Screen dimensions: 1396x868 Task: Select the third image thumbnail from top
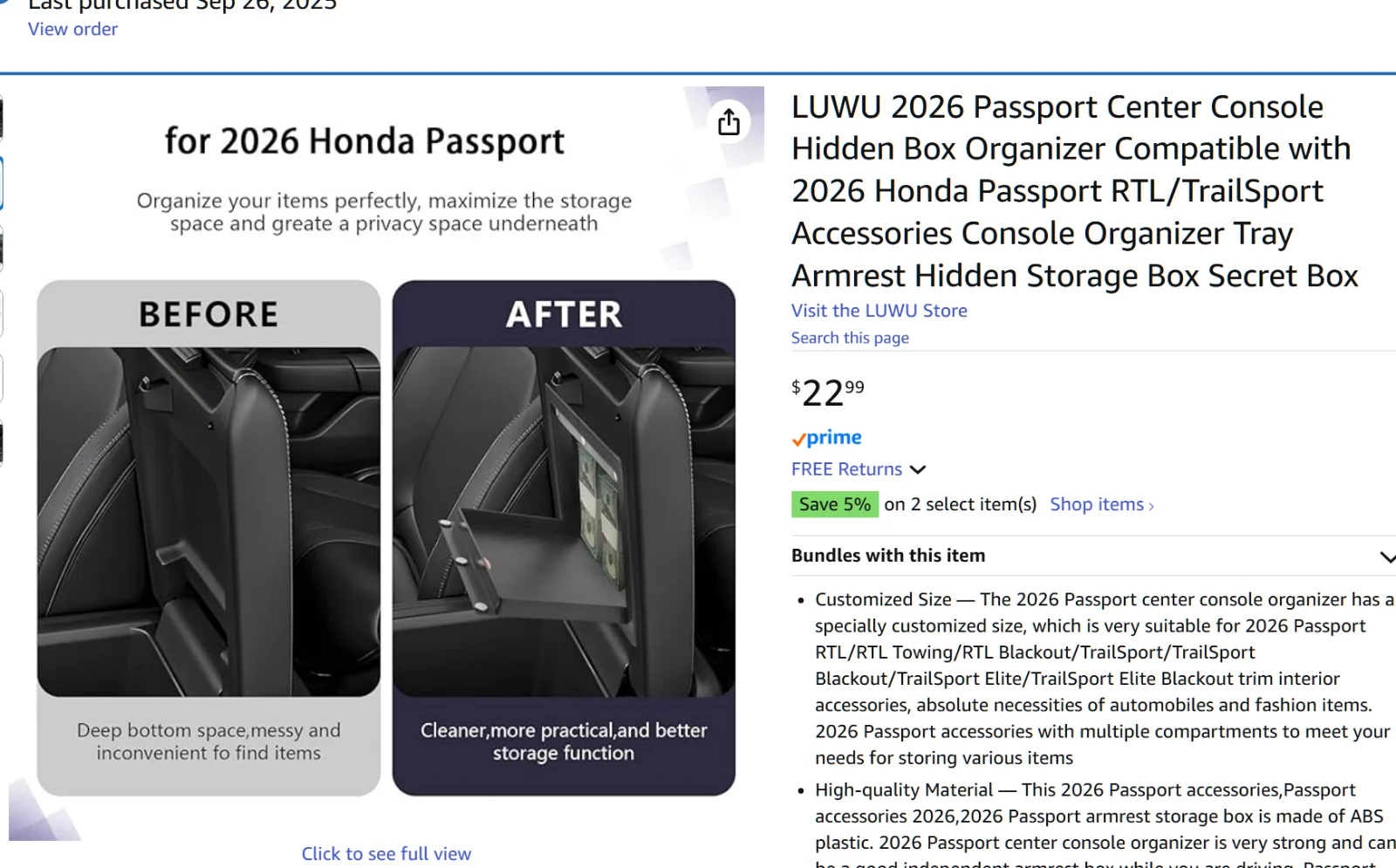(2, 248)
